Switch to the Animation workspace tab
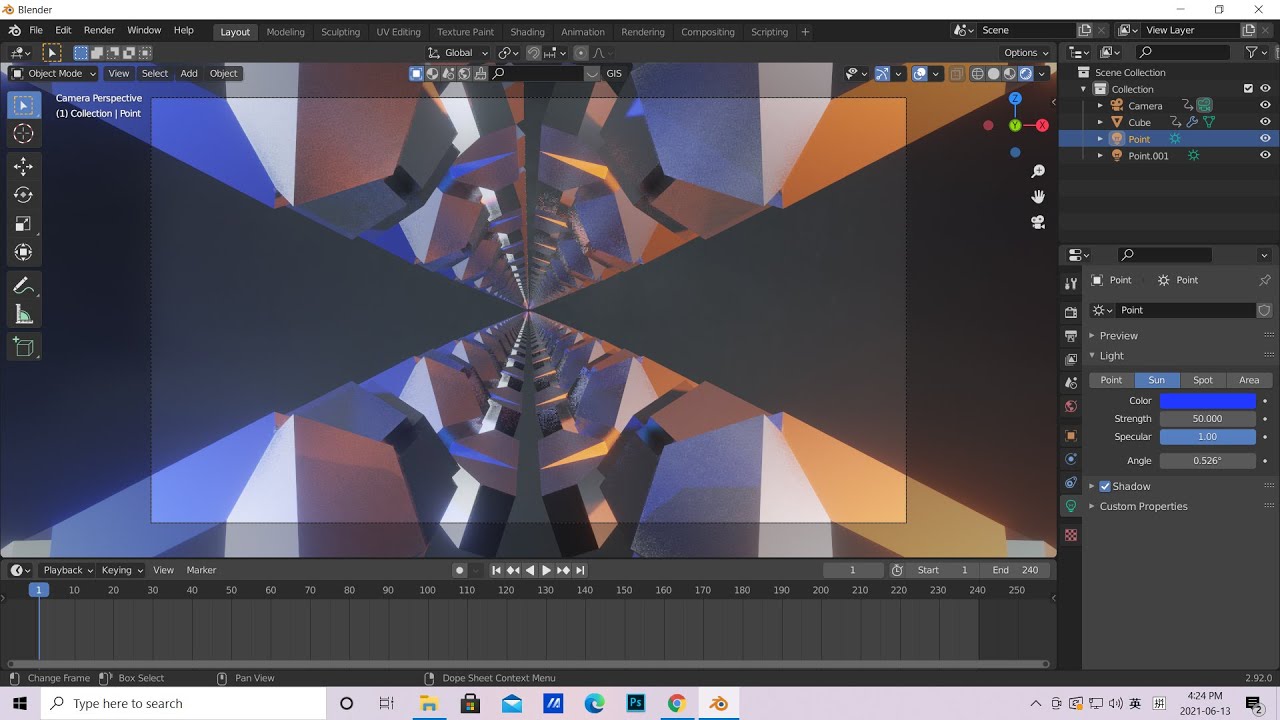 582,32
